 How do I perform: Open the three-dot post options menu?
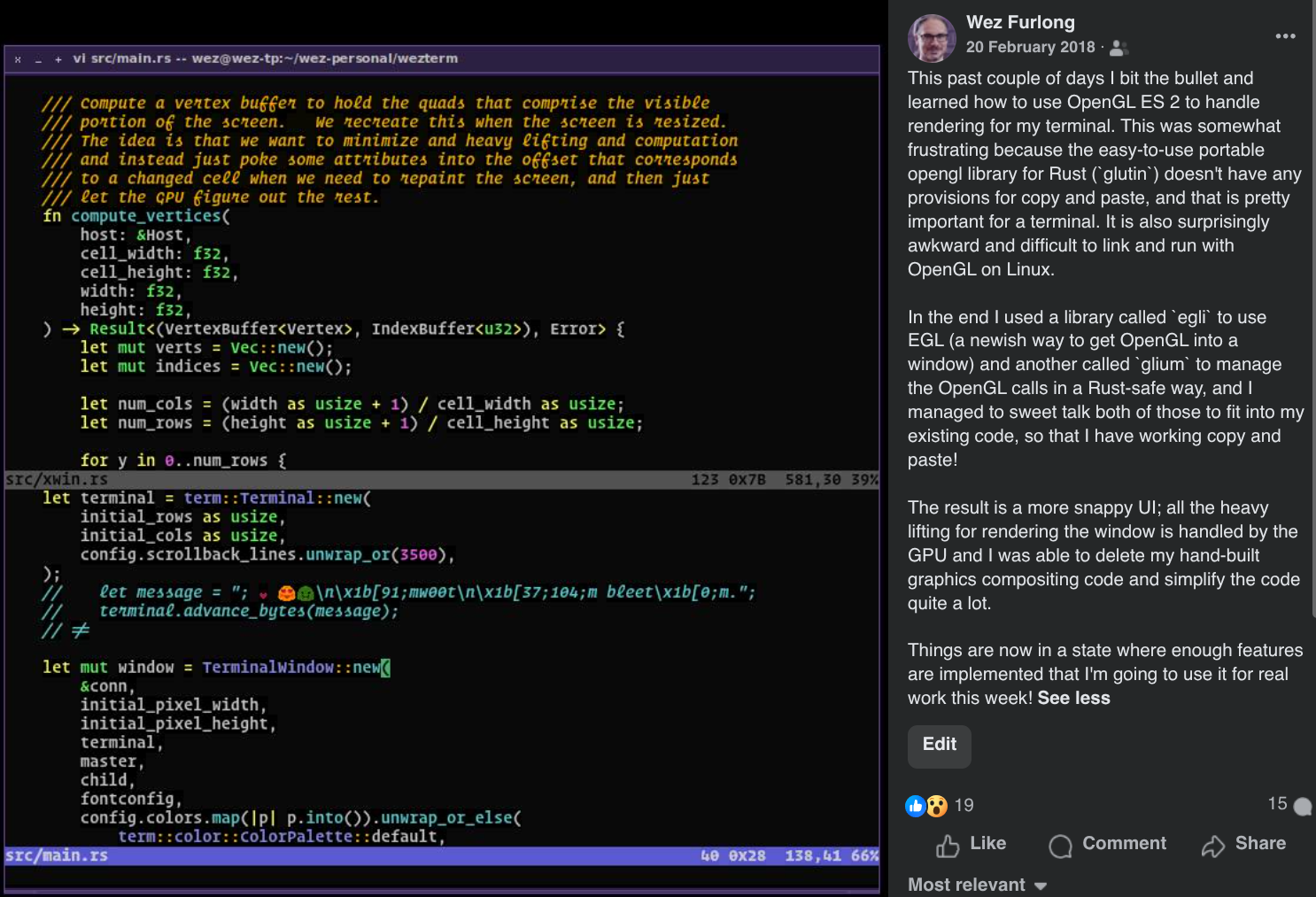pos(1285,36)
